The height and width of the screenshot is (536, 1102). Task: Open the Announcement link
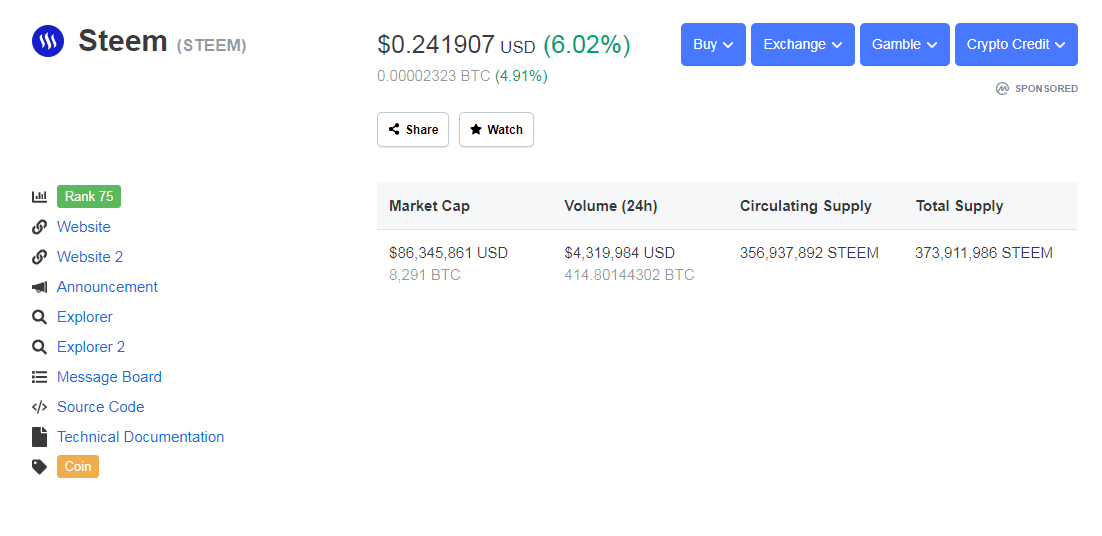[x=108, y=287]
